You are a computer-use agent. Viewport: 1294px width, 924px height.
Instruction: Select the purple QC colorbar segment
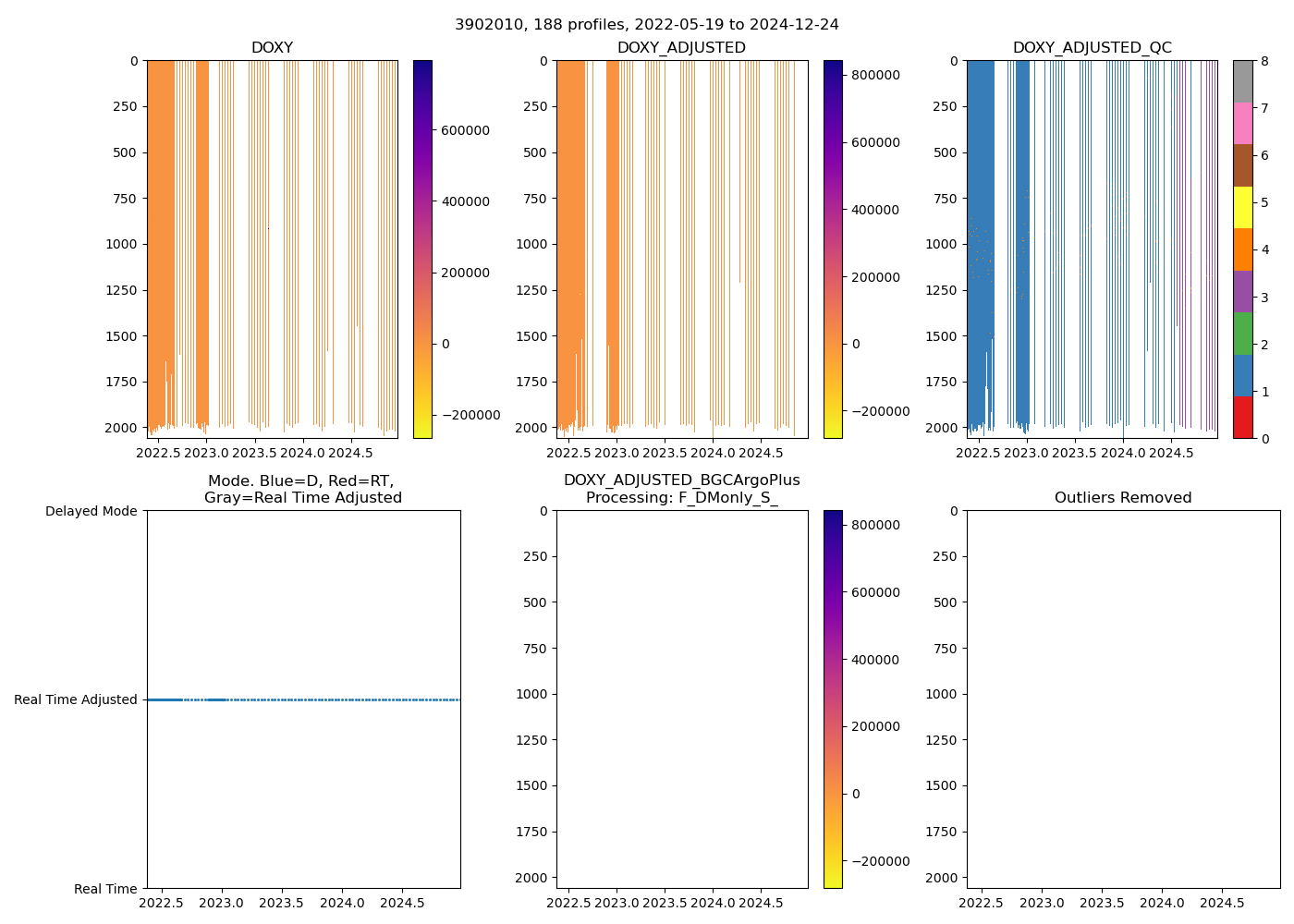[x=1242, y=291]
